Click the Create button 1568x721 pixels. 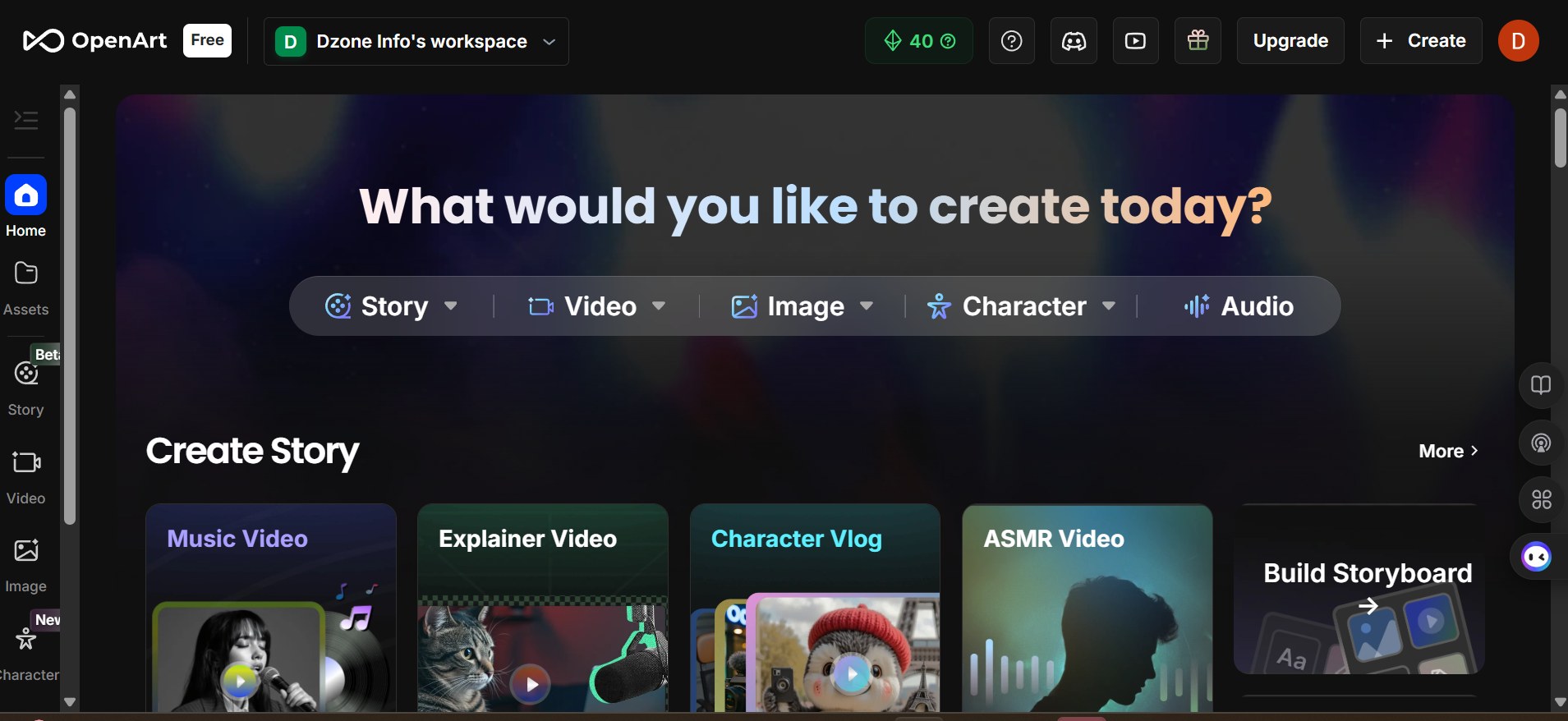[1421, 41]
